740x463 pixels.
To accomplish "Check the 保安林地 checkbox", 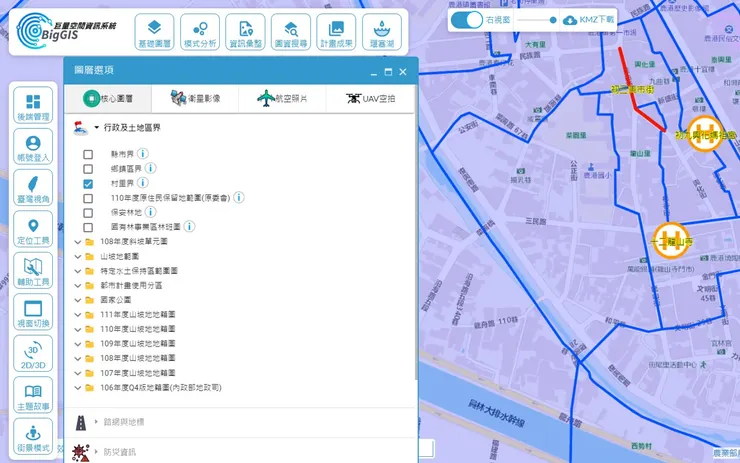I will 88,213.
